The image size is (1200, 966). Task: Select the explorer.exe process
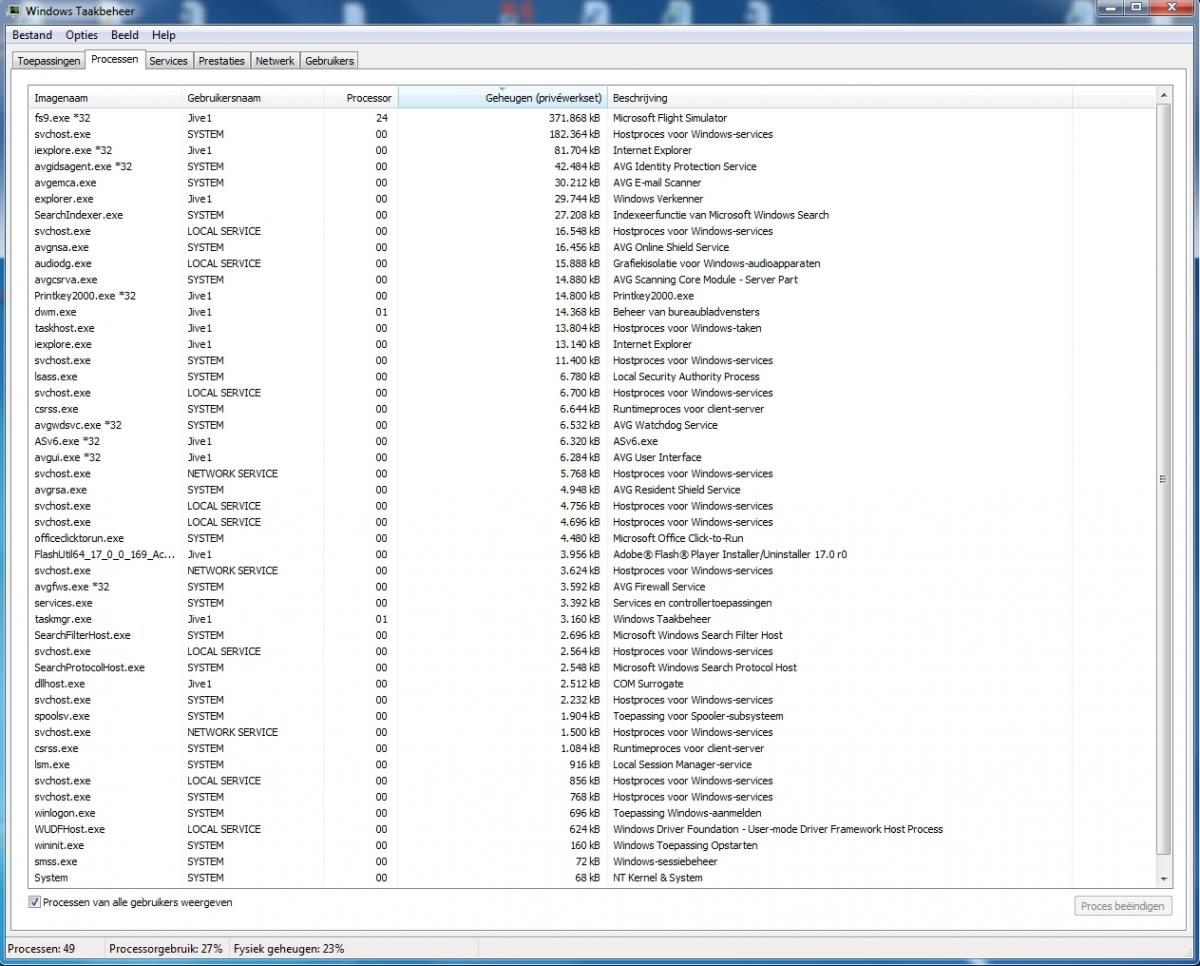[592, 199]
